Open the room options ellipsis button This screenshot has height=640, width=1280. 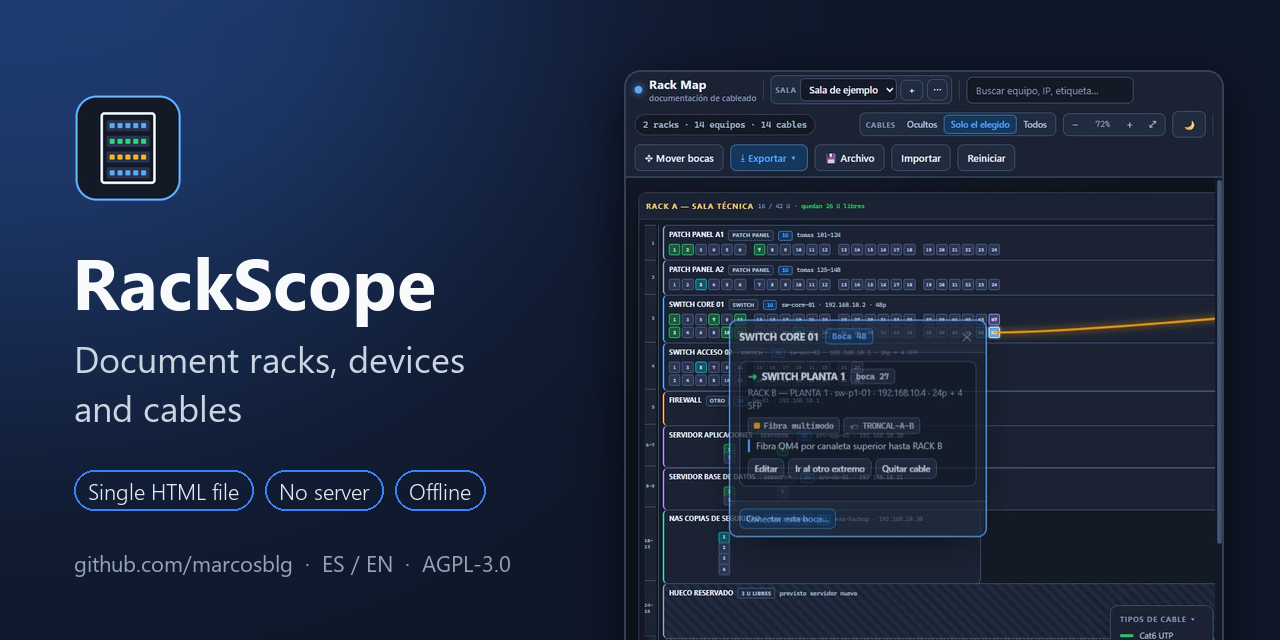937,90
